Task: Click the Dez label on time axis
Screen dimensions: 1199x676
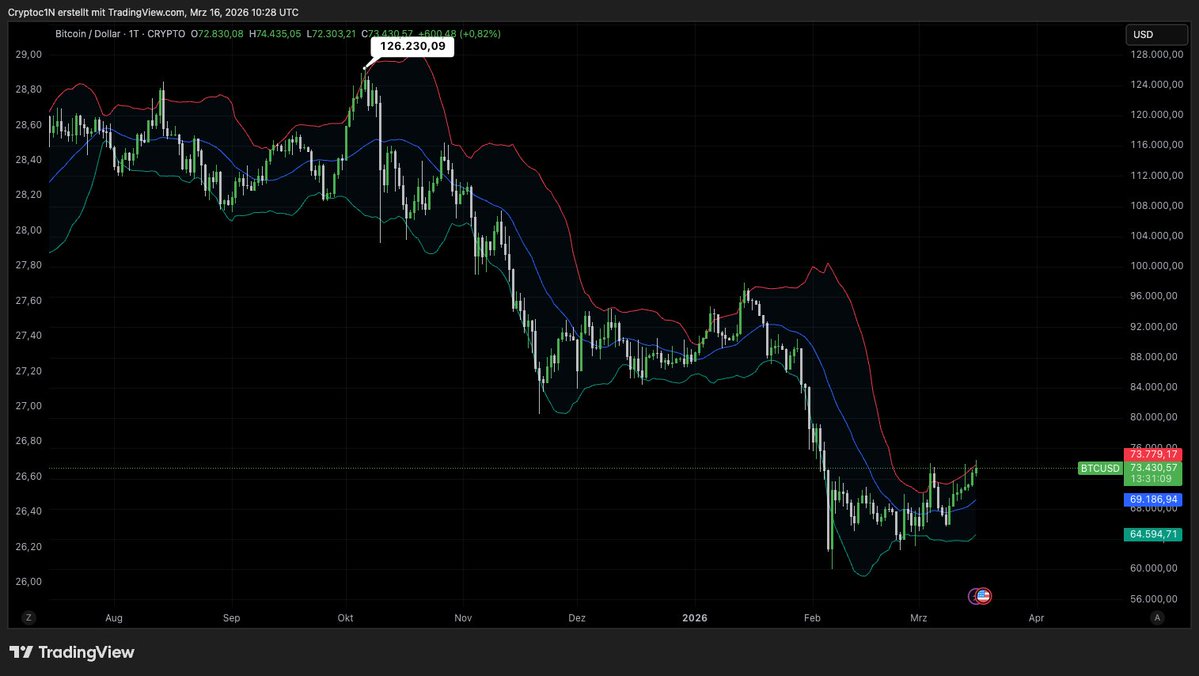Action: (577, 618)
